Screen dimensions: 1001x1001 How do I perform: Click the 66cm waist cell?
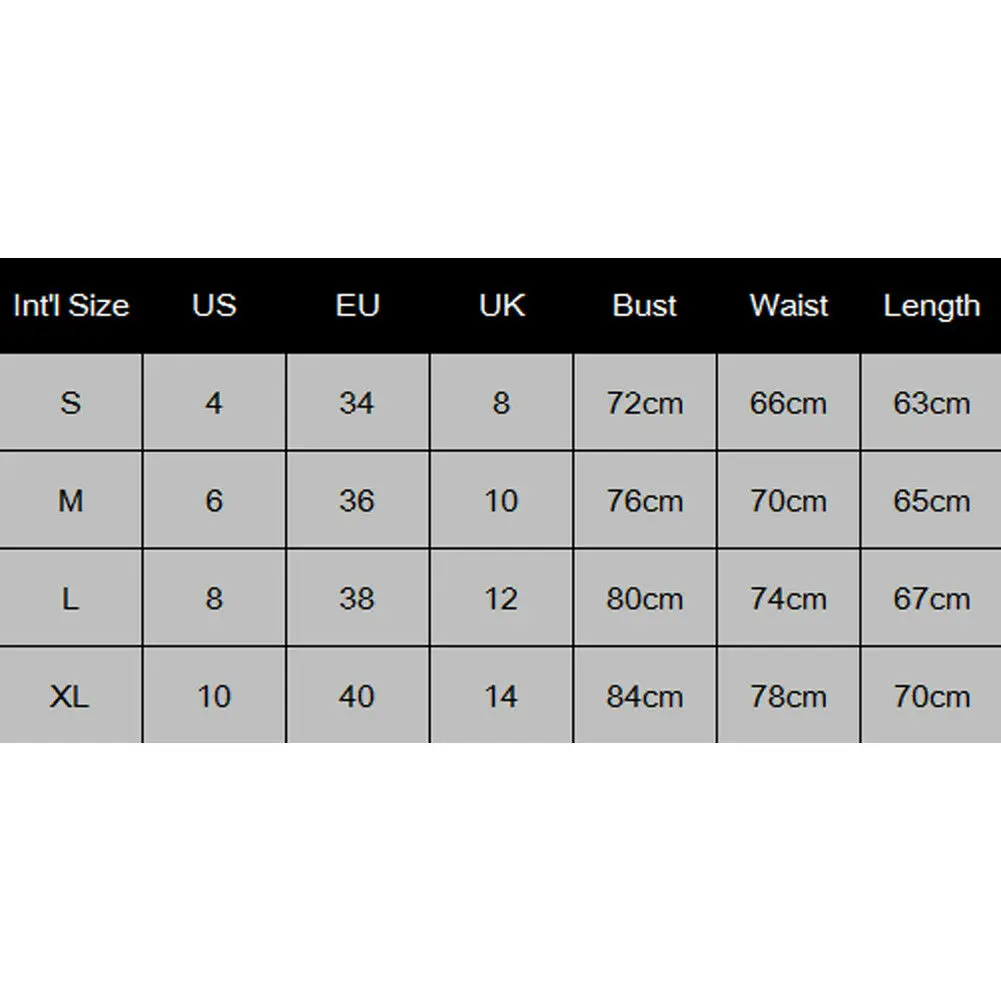pyautogui.click(x=788, y=403)
